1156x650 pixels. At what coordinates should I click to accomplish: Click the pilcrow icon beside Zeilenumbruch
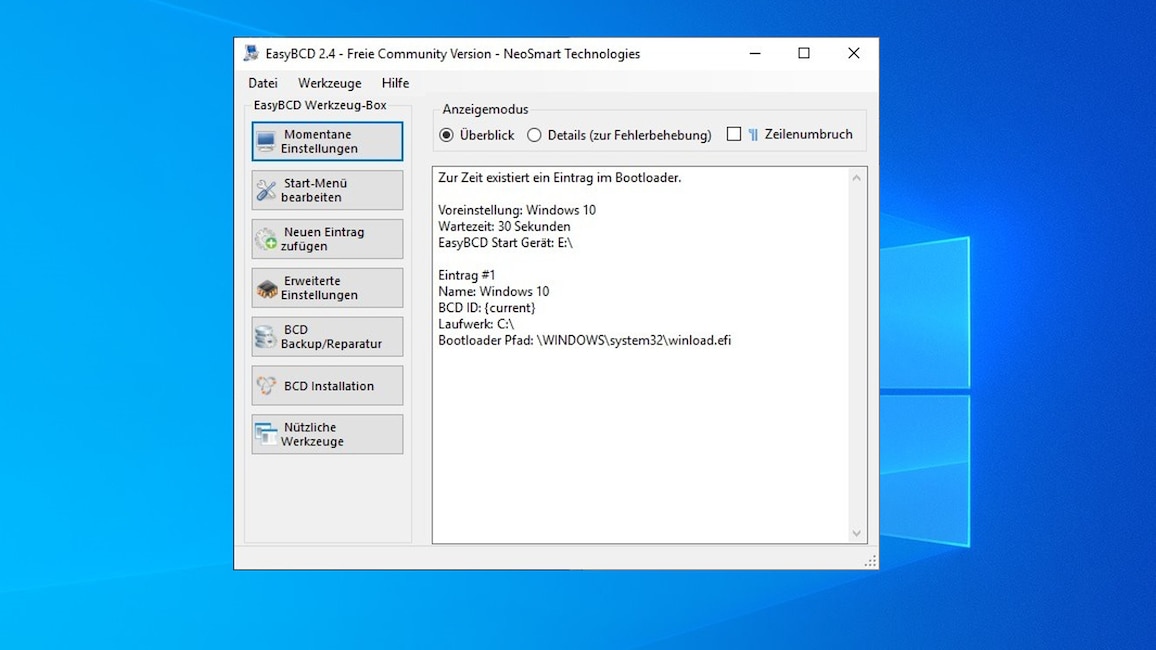(x=753, y=135)
